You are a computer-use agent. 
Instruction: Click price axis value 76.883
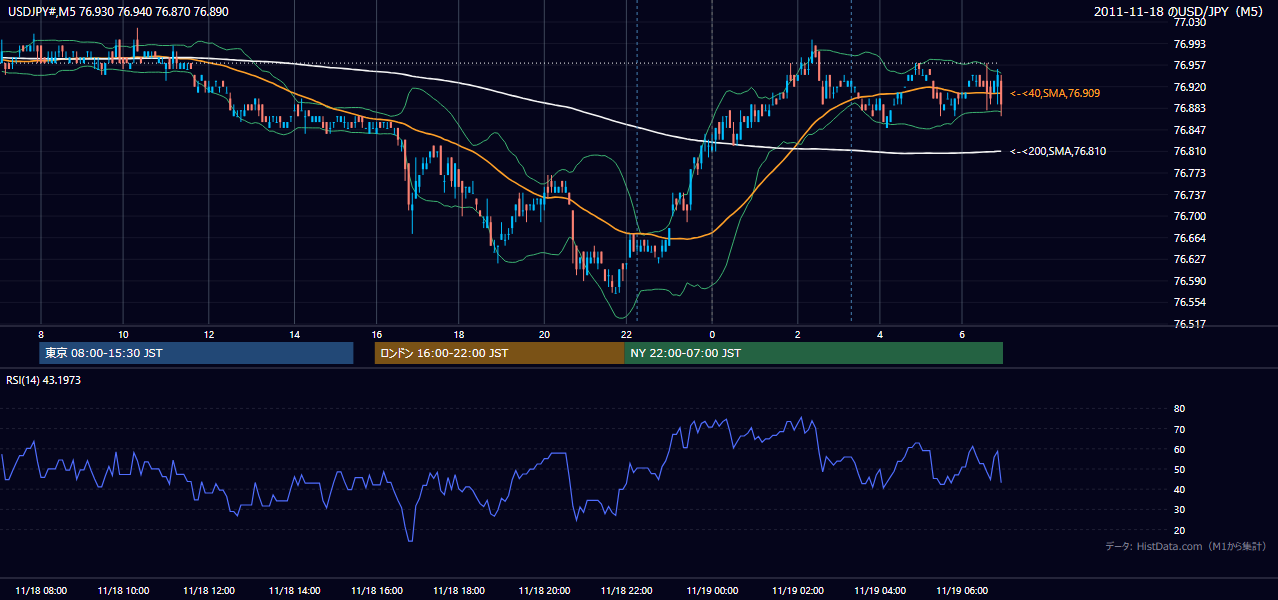pos(1189,108)
